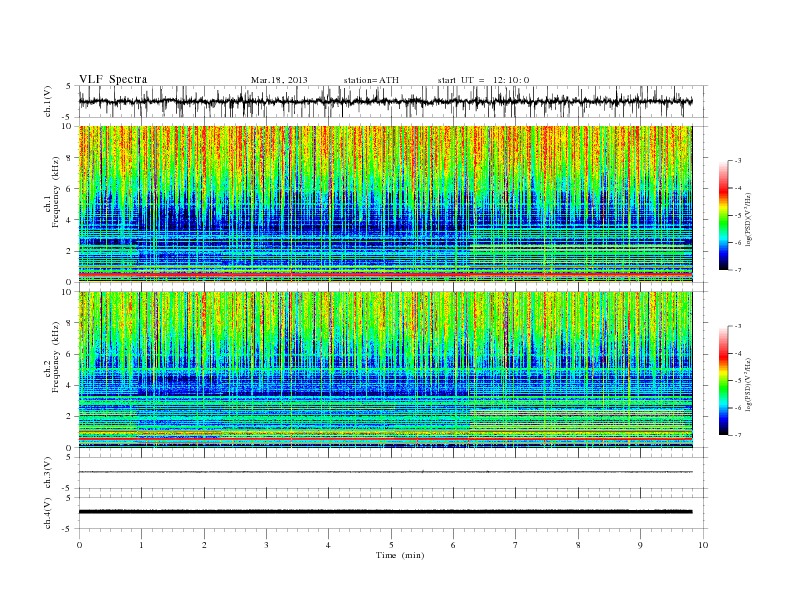Click the time axis tick label "0"
The width and height of the screenshot is (792, 612).
coord(79,545)
